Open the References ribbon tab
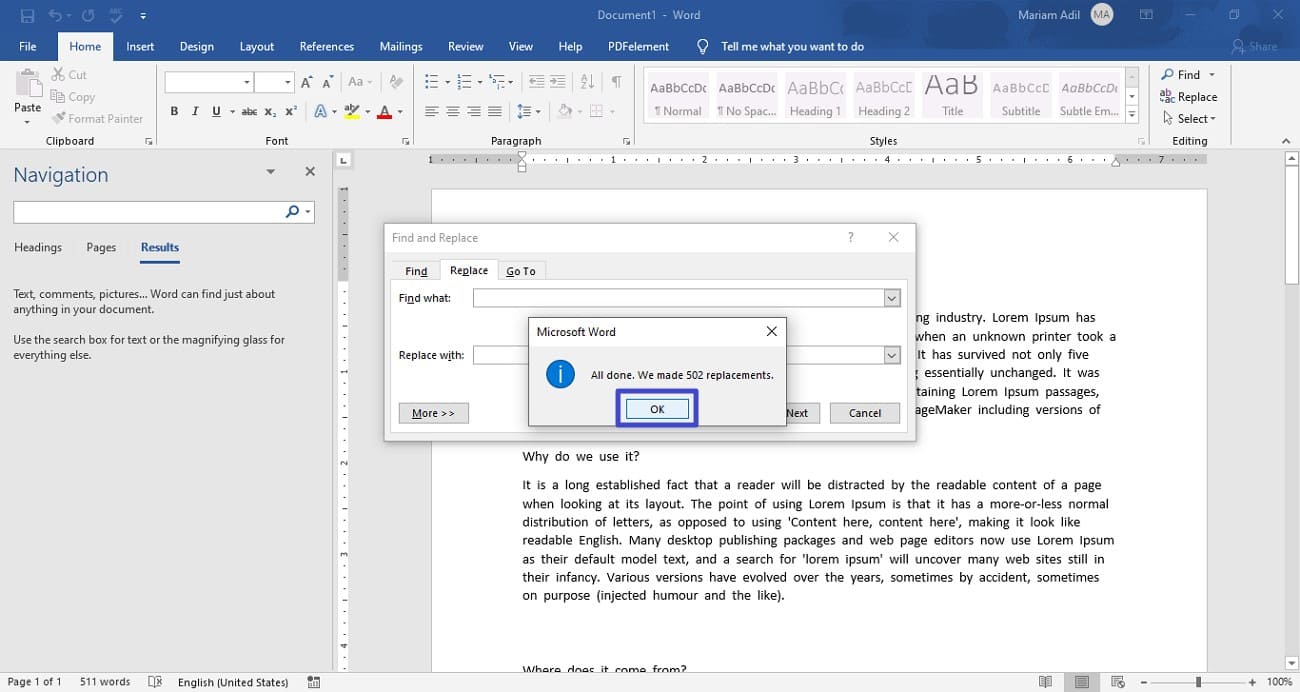Viewport: 1300px width, 692px height. click(x=326, y=46)
